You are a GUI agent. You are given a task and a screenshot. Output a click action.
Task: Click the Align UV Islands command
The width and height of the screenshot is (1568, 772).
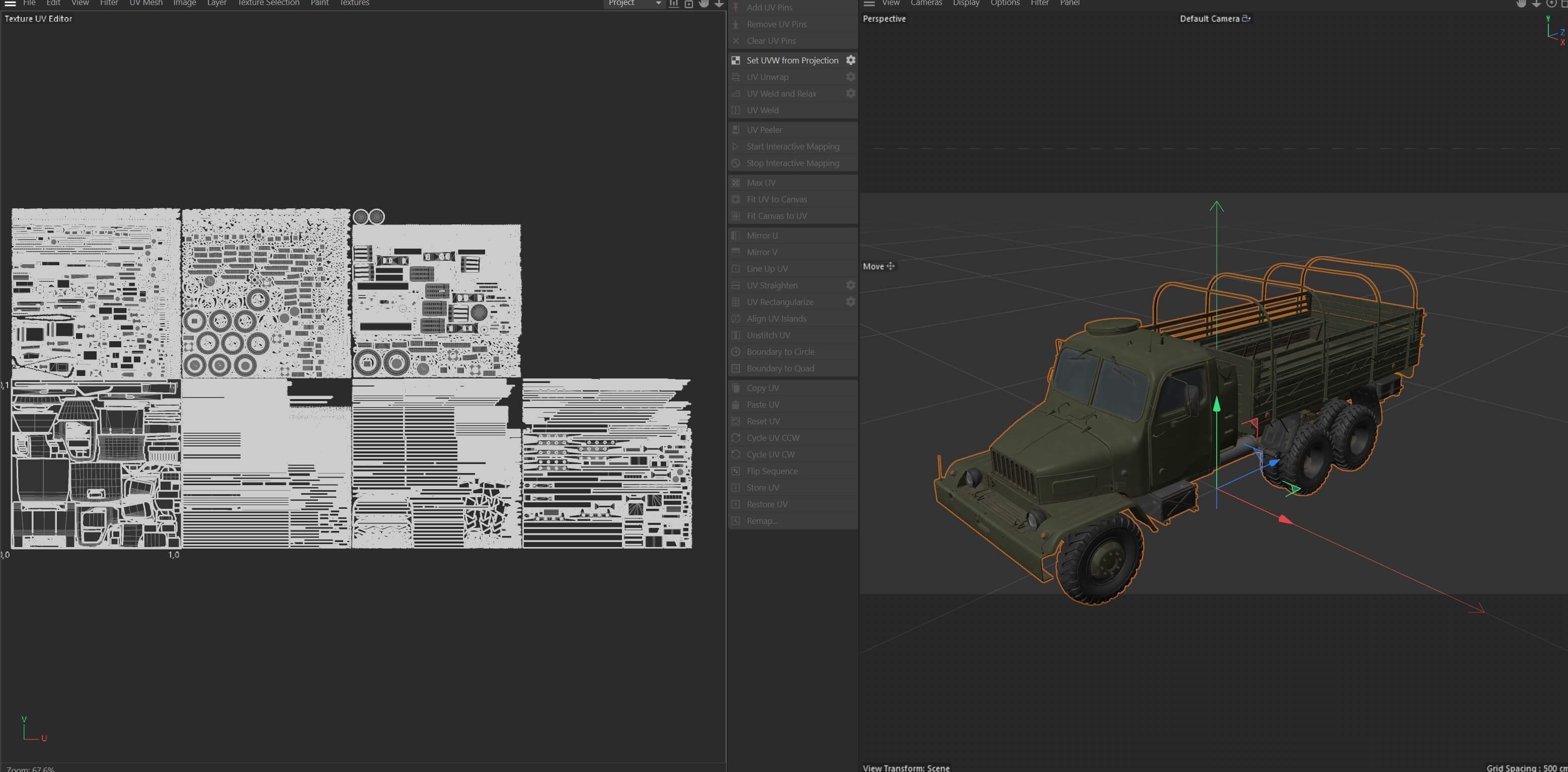pyautogui.click(x=792, y=319)
